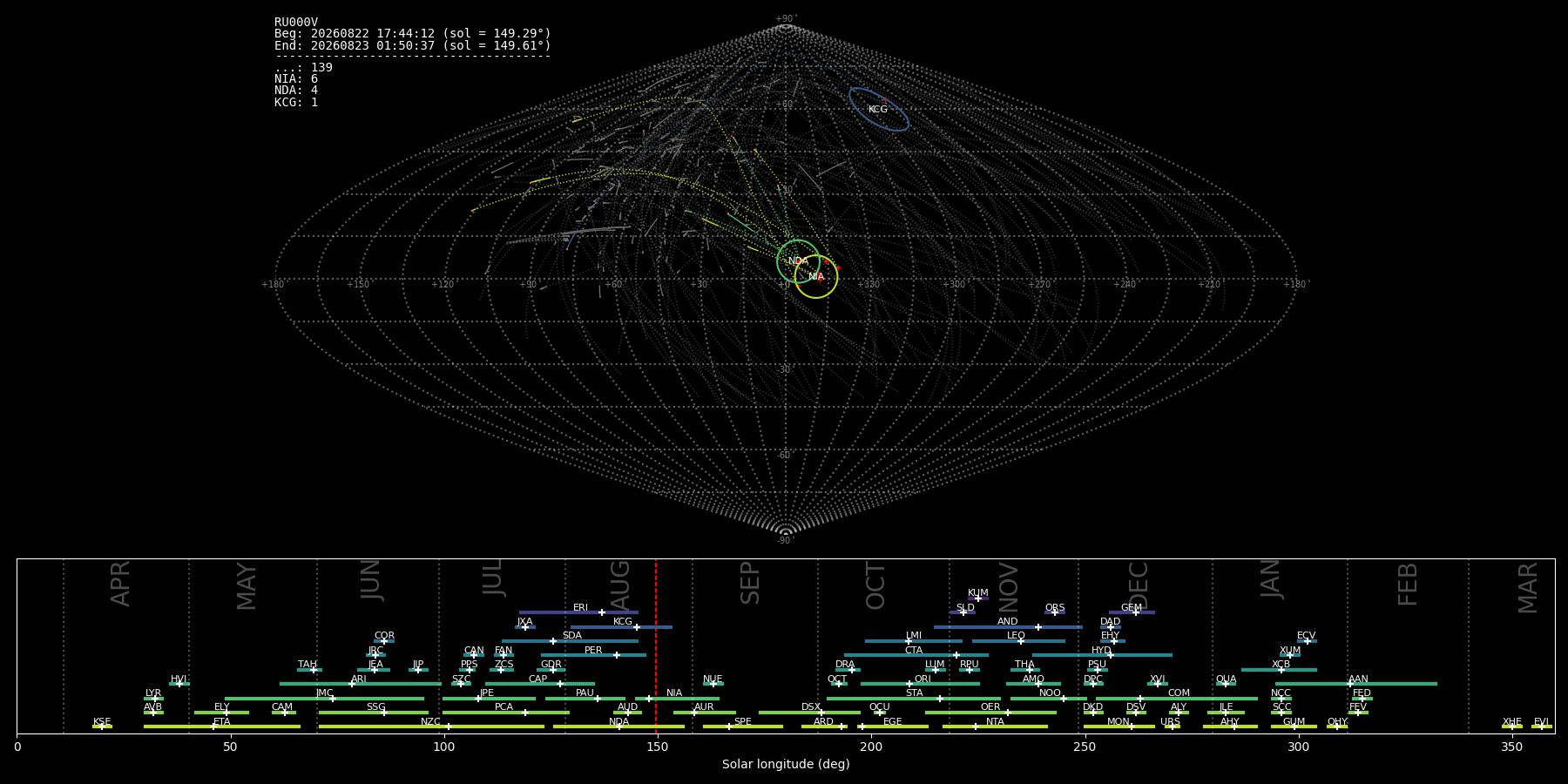Click the KSE shower marker in April
The height and width of the screenshot is (784, 1568).
[x=102, y=727]
